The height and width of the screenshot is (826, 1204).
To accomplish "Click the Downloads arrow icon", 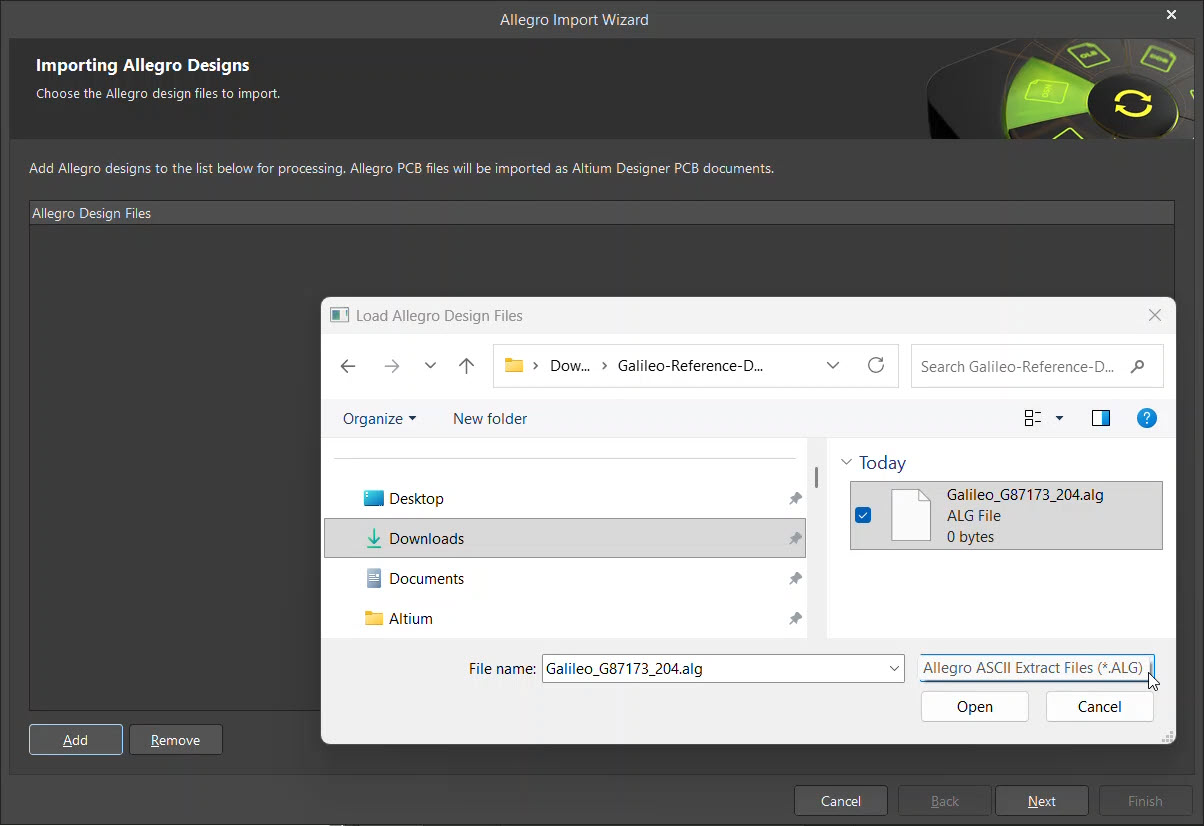I will pyautogui.click(x=374, y=538).
